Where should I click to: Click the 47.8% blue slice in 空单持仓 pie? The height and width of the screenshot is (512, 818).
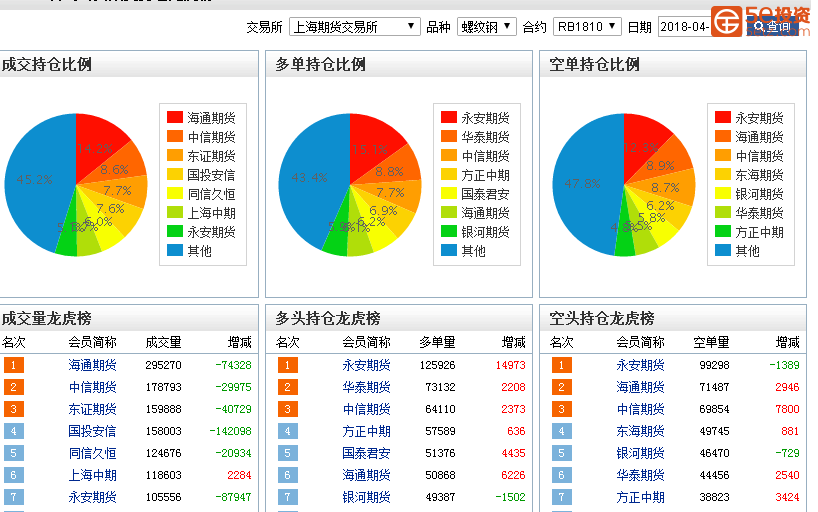pos(582,184)
